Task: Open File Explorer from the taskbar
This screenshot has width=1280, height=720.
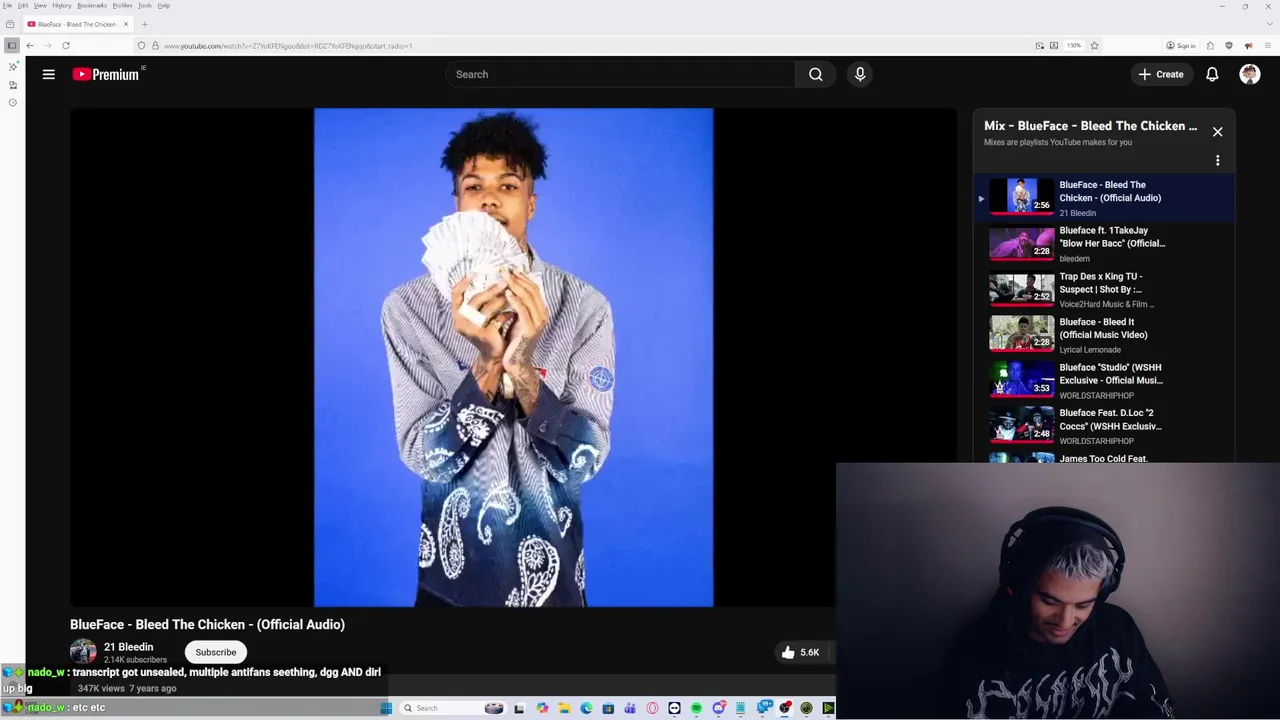Action: pos(564,708)
